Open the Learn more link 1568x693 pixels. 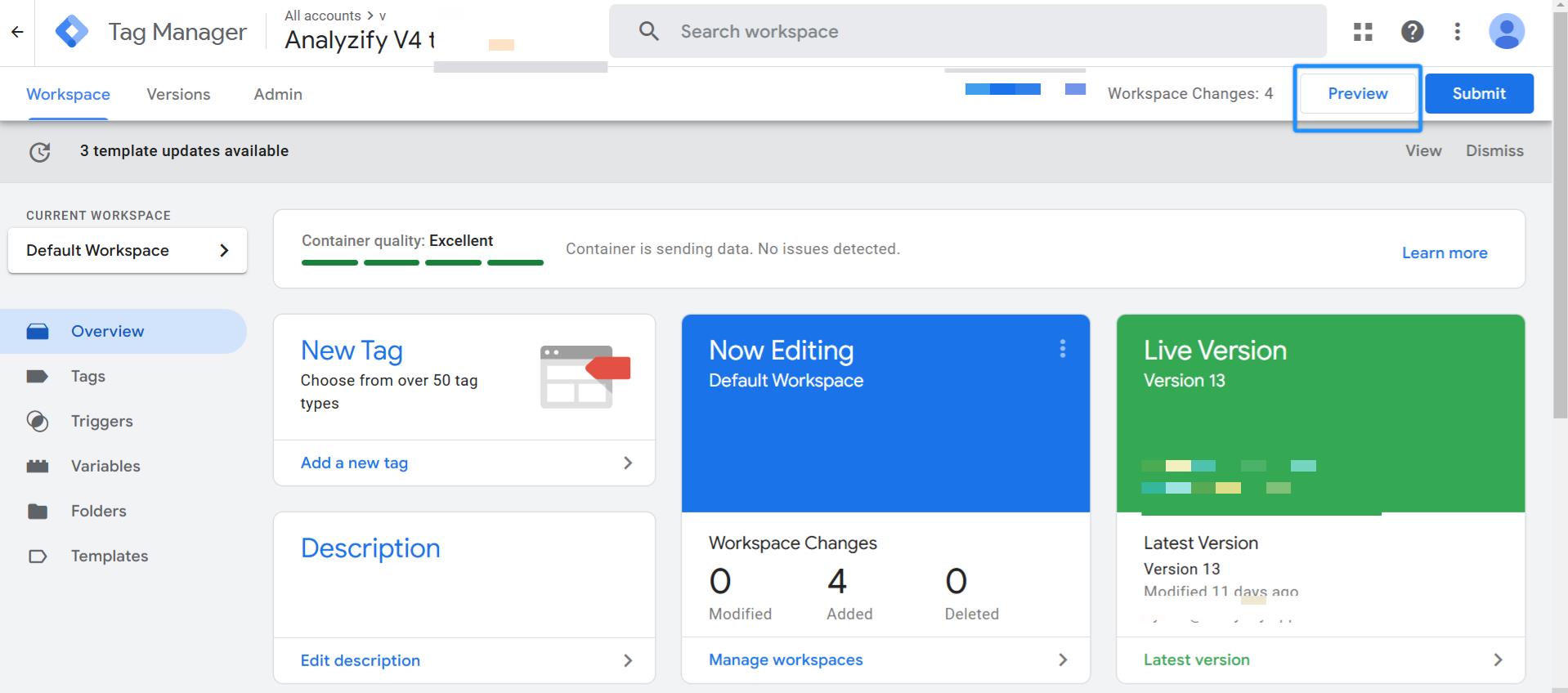(1445, 253)
